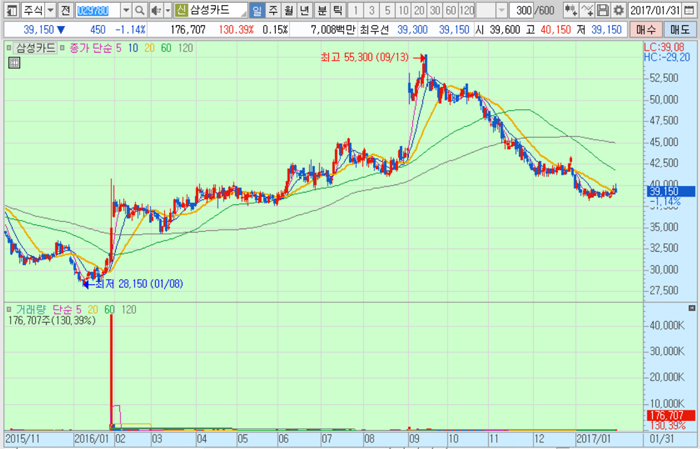Click the grid table icon below 삼성카드

(14, 62)
